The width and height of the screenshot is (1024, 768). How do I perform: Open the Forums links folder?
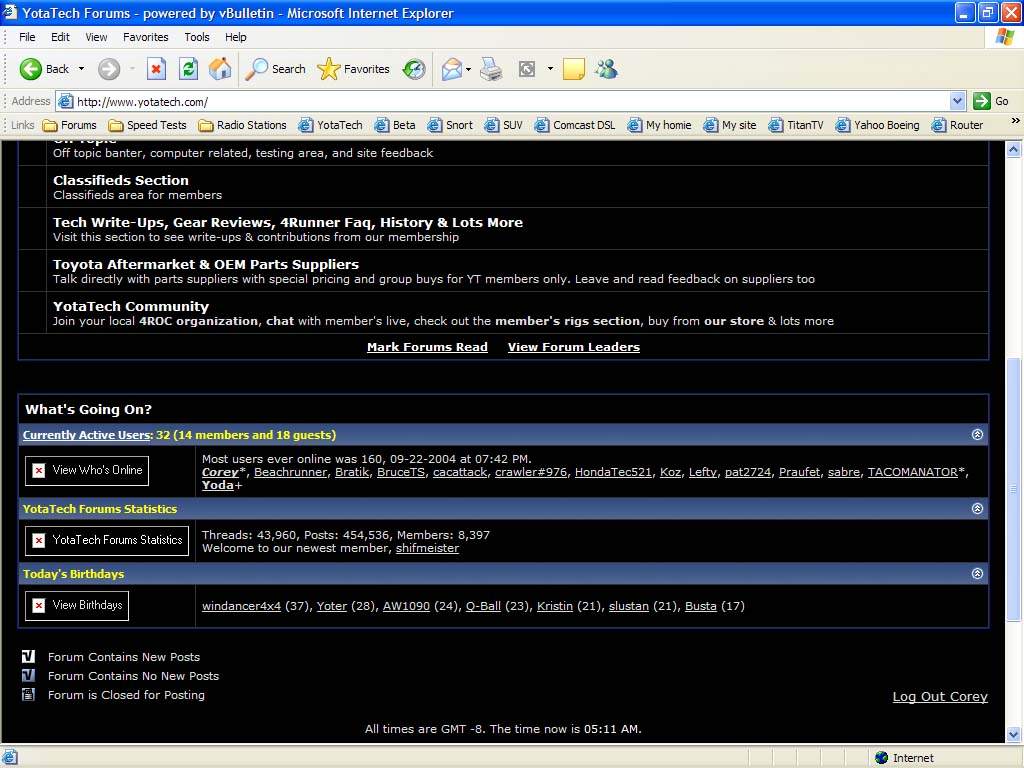coord(70,125)
